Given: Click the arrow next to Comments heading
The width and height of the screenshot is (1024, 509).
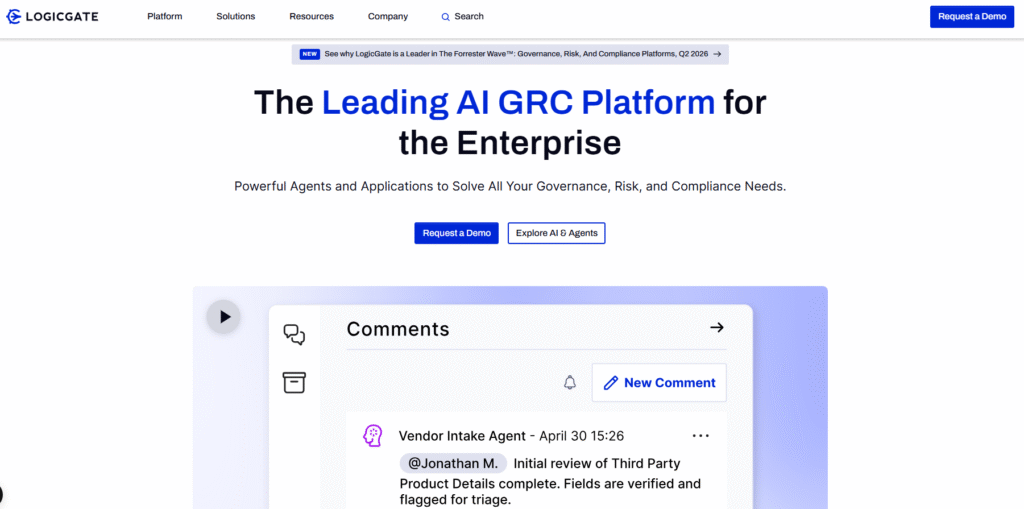Looking at the screenshot, I should (x=717, y=327).
